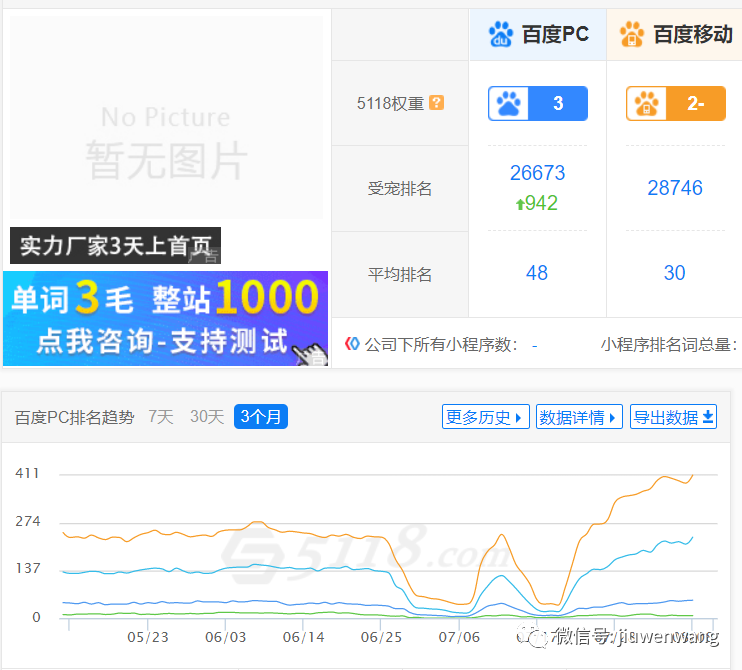Click the green rank change 942
The height and width of the screenshot is (670, 742).
coord(537,203)
